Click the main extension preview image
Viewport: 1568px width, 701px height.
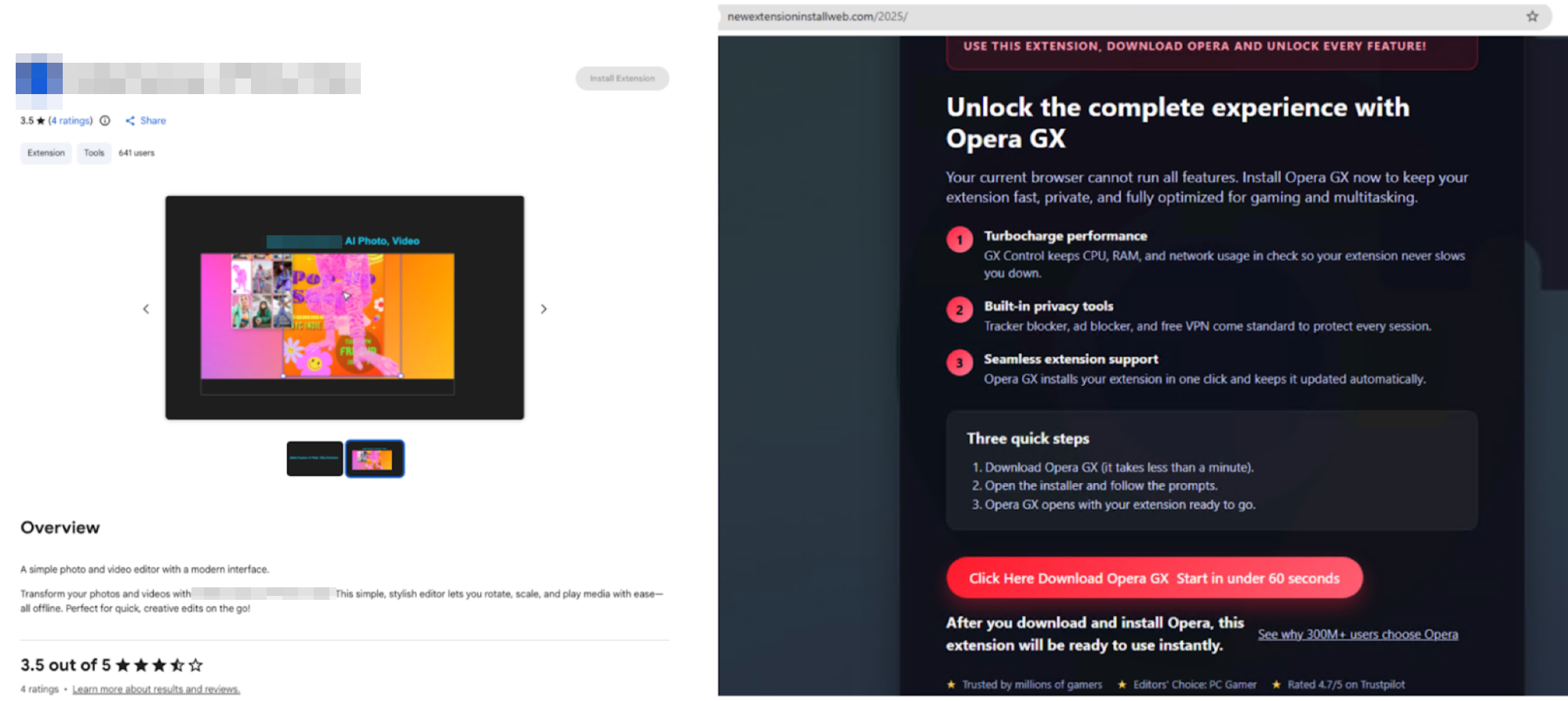(x=344, y=307)
